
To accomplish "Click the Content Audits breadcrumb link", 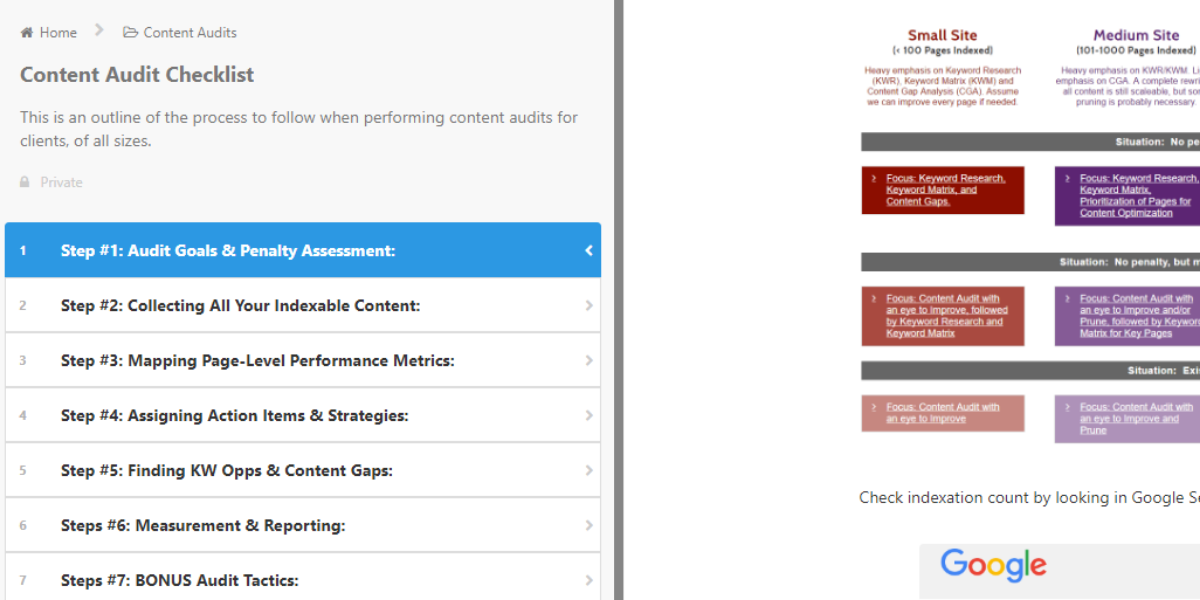I will click(190, 33).
